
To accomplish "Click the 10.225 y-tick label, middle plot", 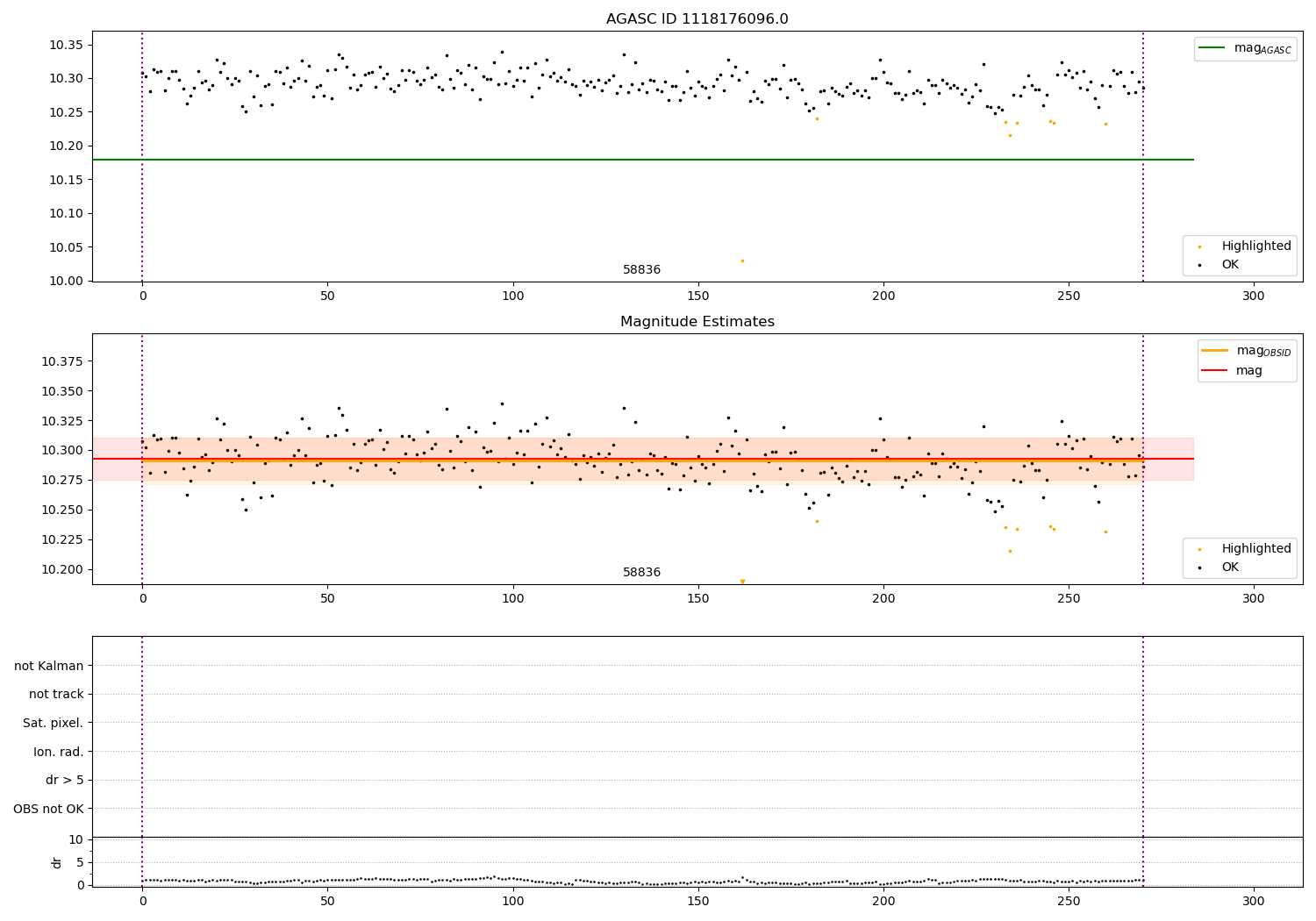I will pyautogui.click(x=61, y=540).
